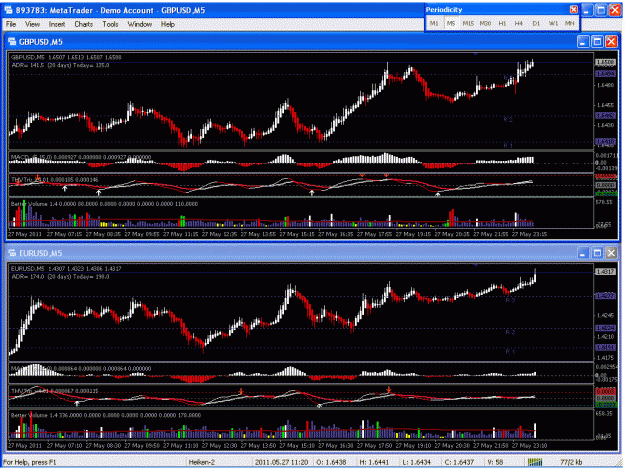The image size is (625, 470).
Task: Open the Charts menu
Action: pos(83,24)
